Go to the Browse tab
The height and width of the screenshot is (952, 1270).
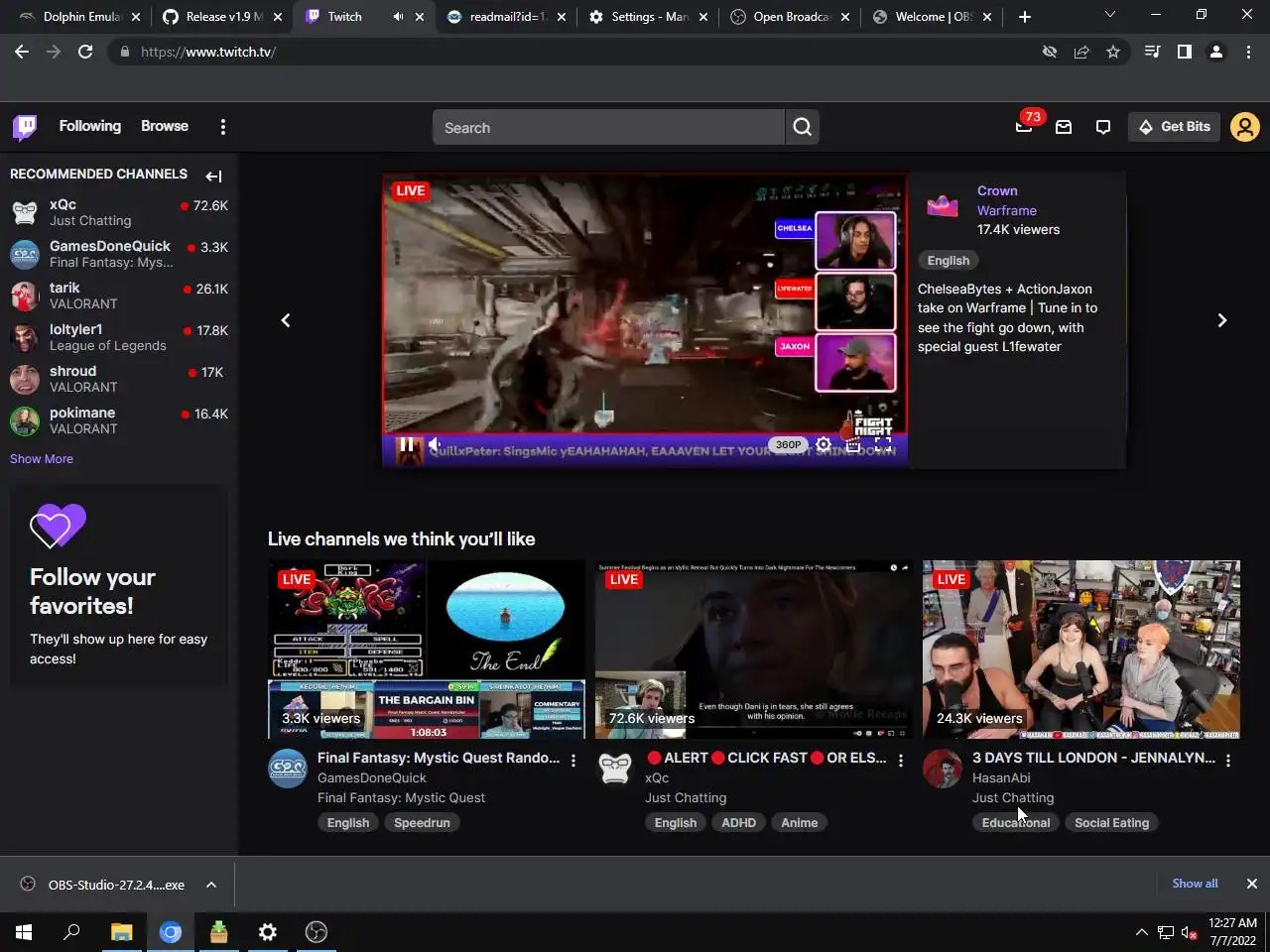click(x=165, y=126)
